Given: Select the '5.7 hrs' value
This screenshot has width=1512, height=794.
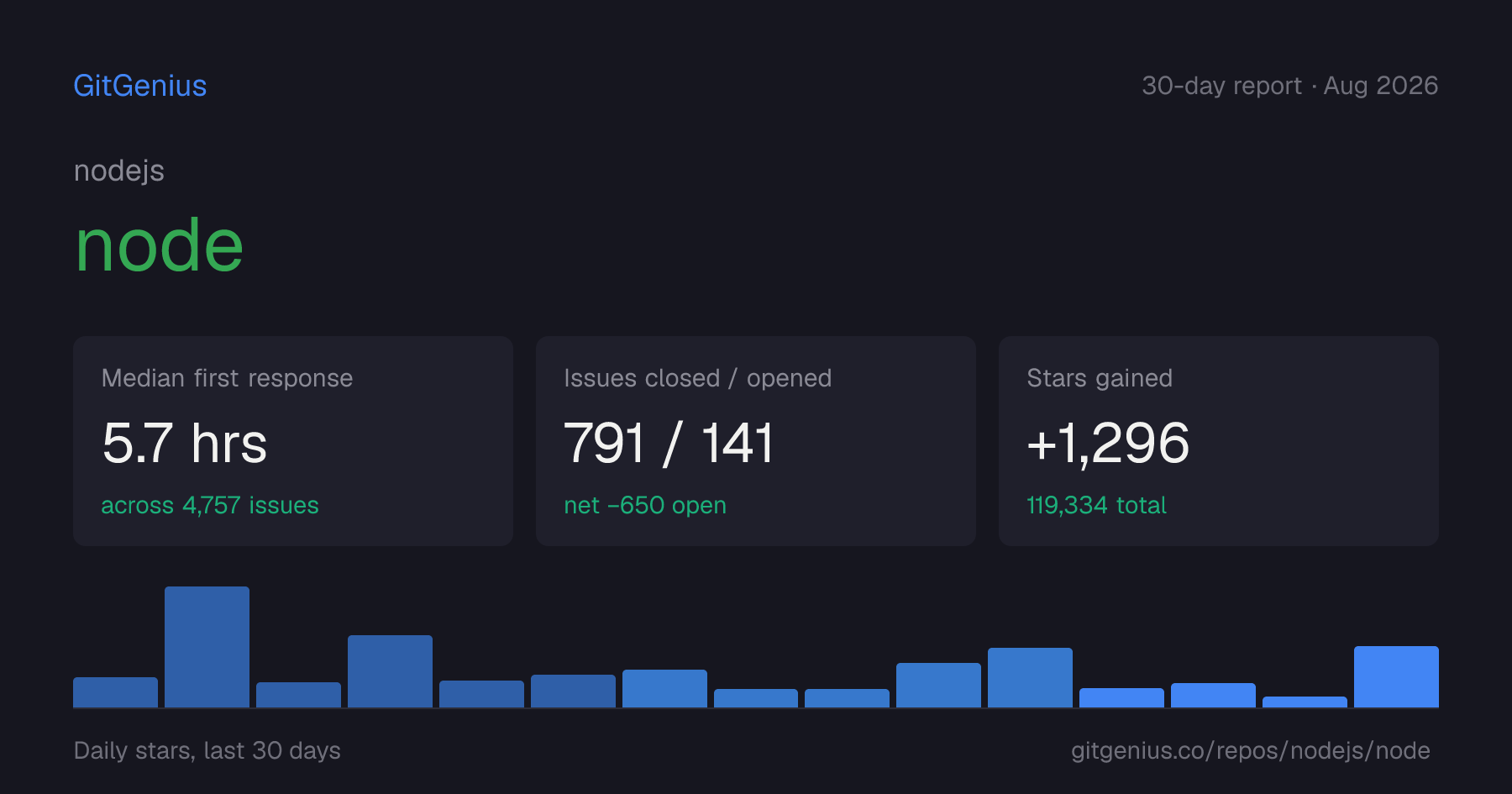Looking at the screenshot, I should tap(185, 443).
